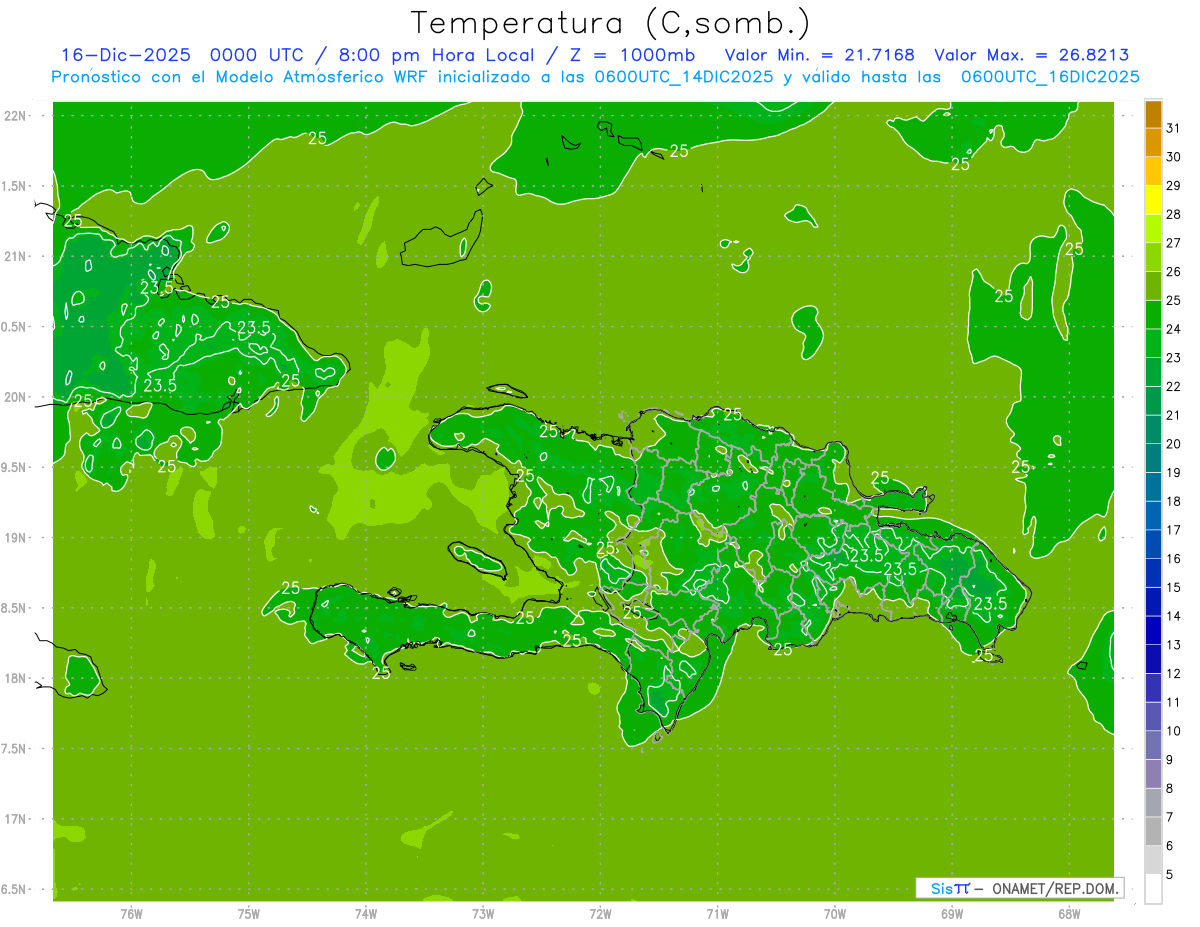Click the title 'Temperatura (C,somb.)'

click(x=610, y=23)
